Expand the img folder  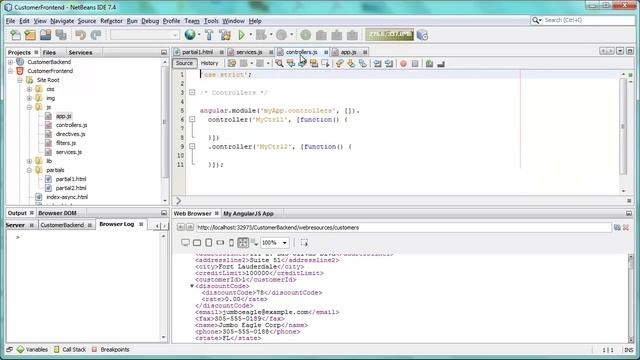pyautogui.click(x=29, y=98)
